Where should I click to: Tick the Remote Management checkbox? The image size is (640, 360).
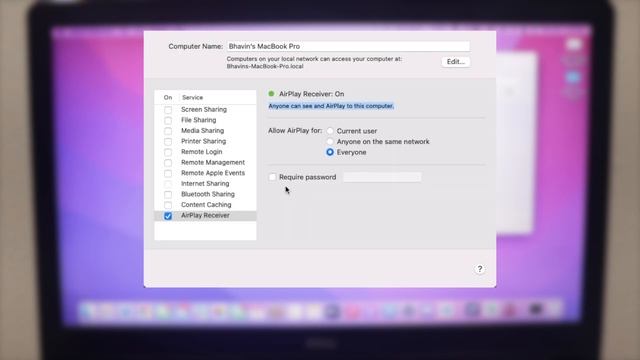(168, 163)
